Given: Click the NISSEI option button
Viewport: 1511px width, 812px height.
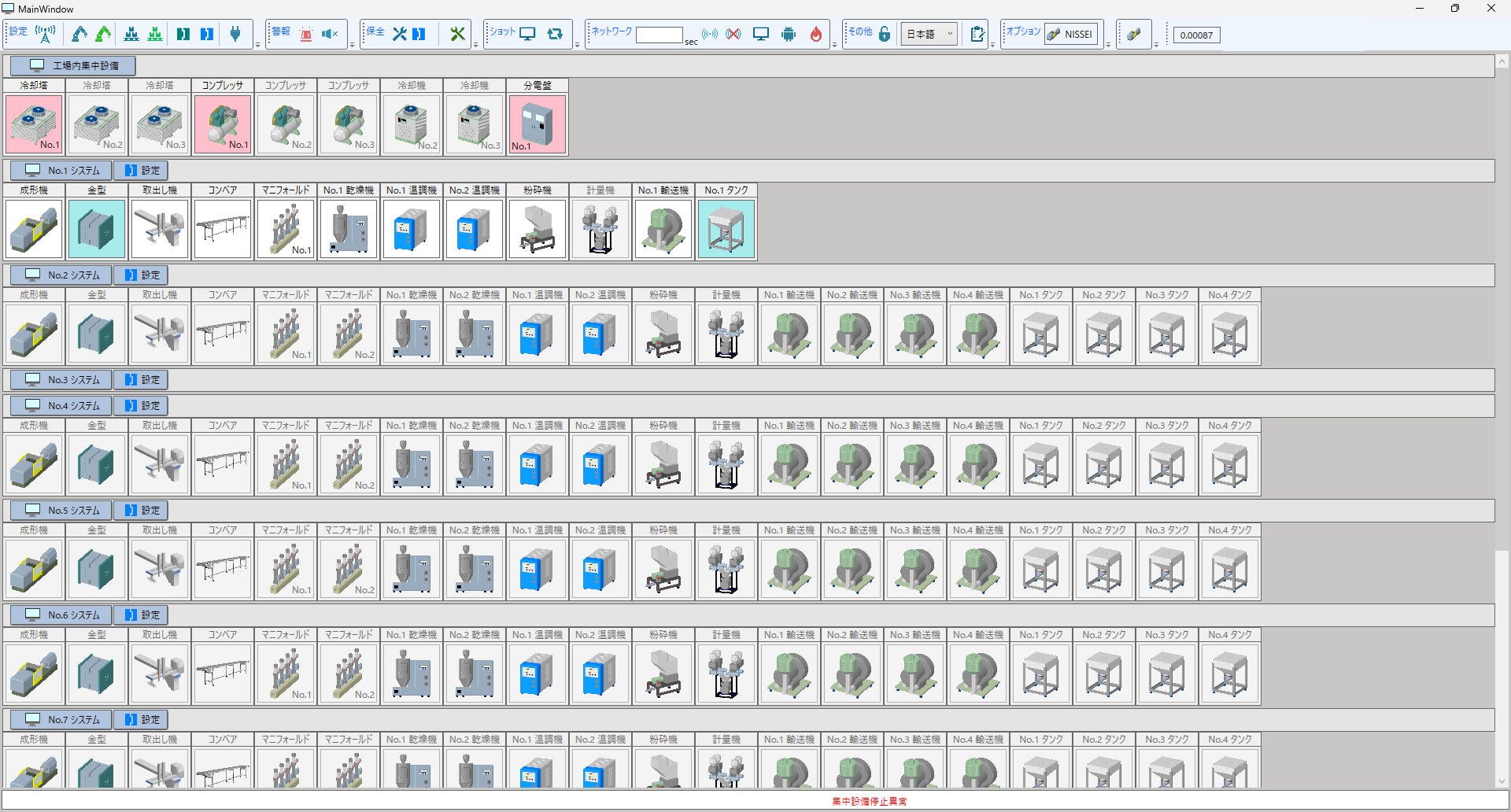Looking at the screenshot, I should click(1071, 34).
